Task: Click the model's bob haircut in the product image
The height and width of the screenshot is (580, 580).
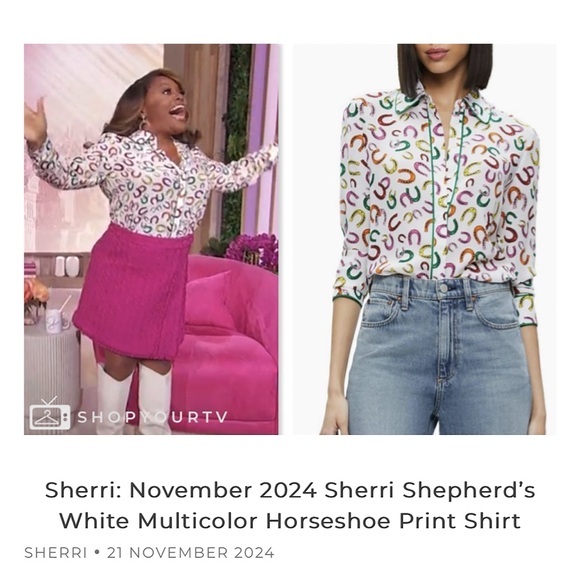Action: [445, 68]
